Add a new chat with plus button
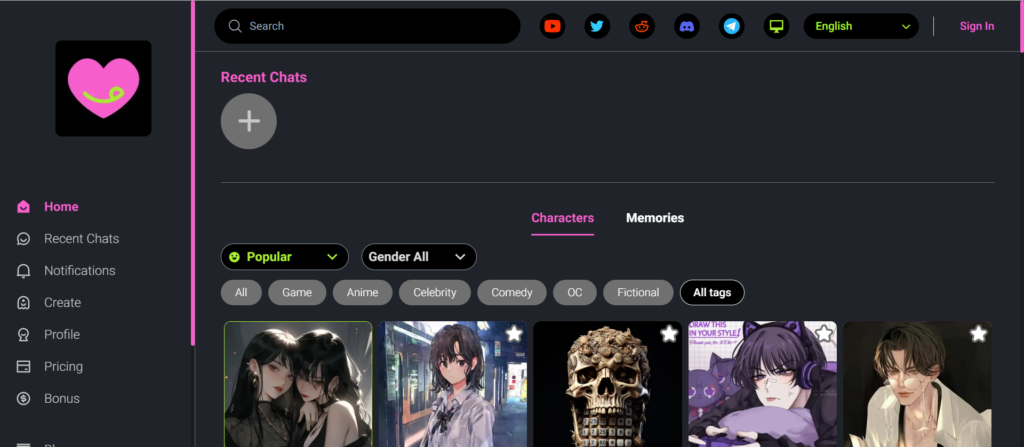The width and height of the screenshot is (1024, 447). [249, 121]
